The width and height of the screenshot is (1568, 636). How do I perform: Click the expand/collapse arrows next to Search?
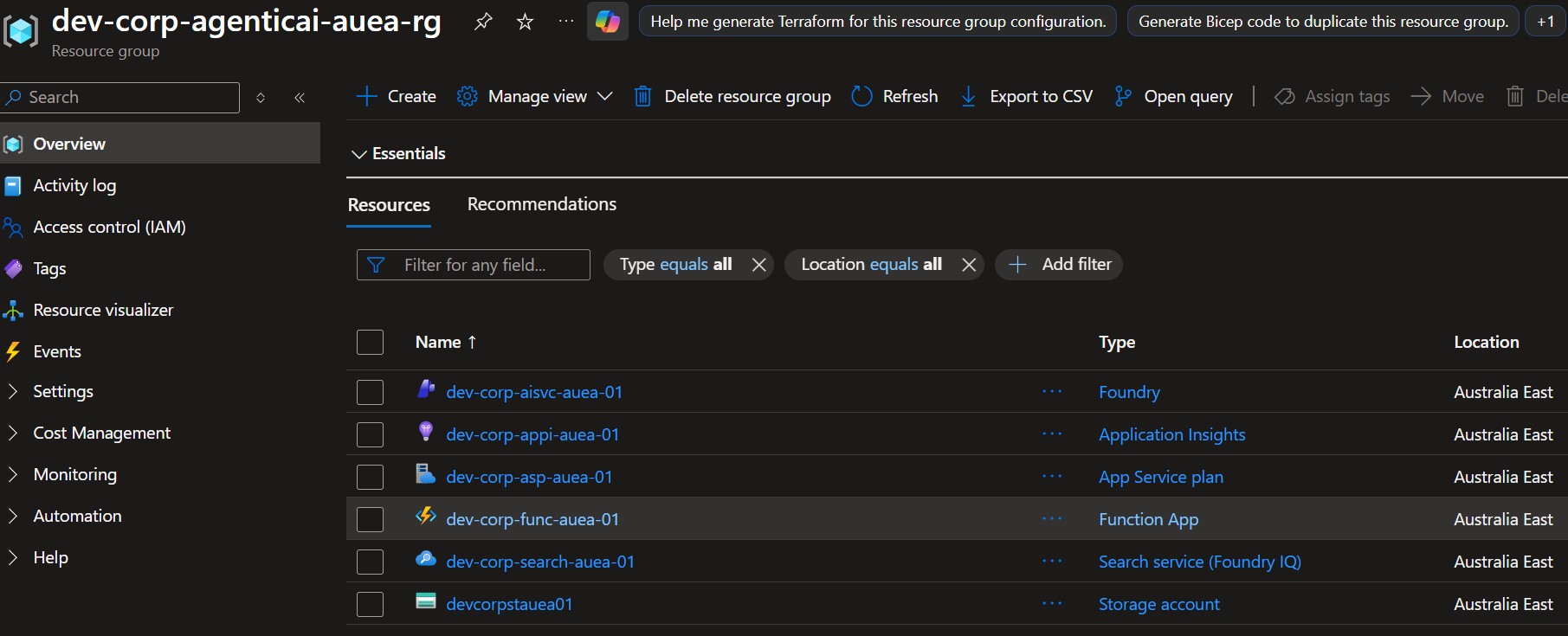(x=261, y=98)
